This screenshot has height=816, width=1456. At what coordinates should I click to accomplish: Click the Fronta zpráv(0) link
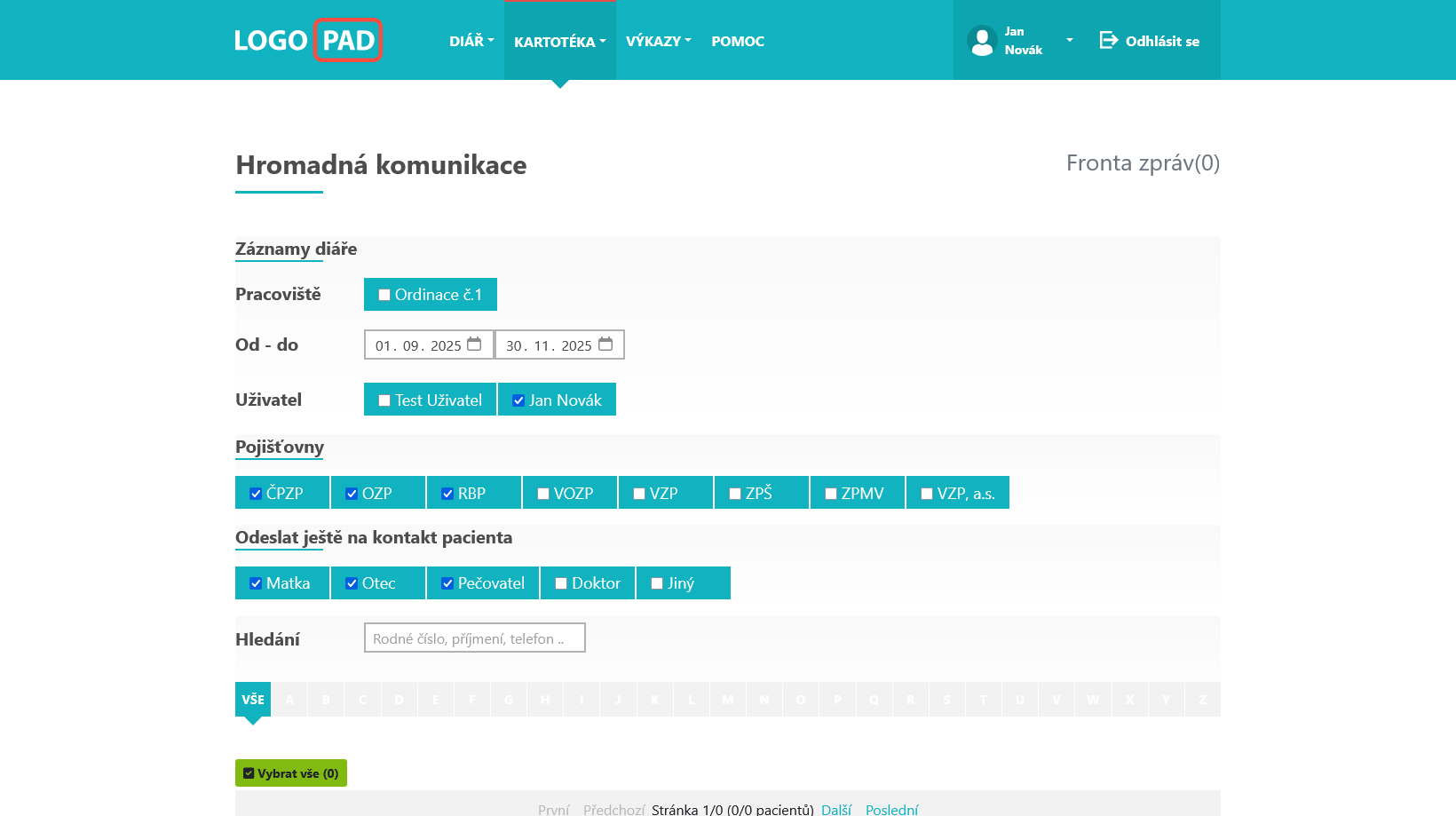1143,163
